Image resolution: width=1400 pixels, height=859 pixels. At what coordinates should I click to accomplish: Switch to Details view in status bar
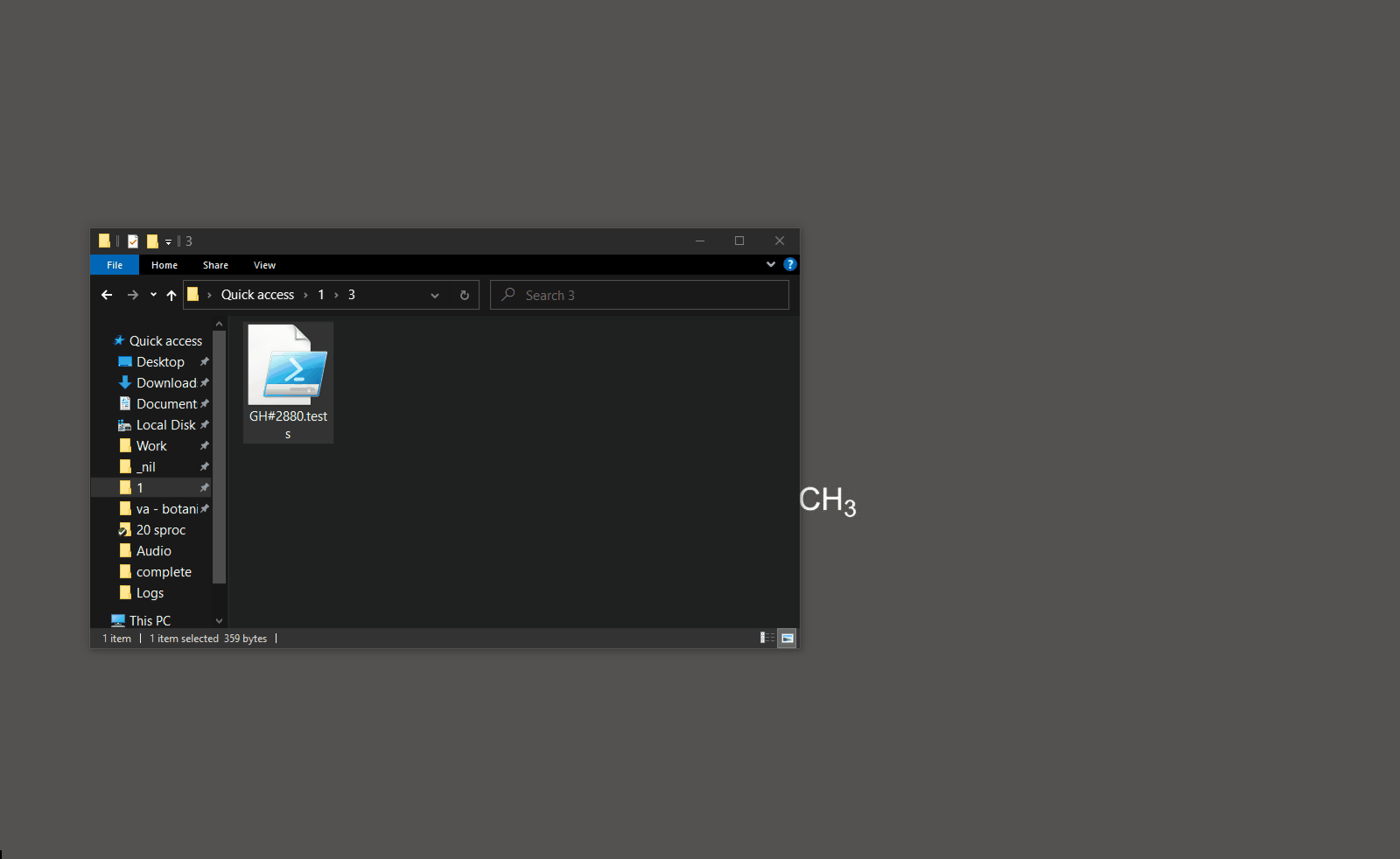[x=767, y=639]
